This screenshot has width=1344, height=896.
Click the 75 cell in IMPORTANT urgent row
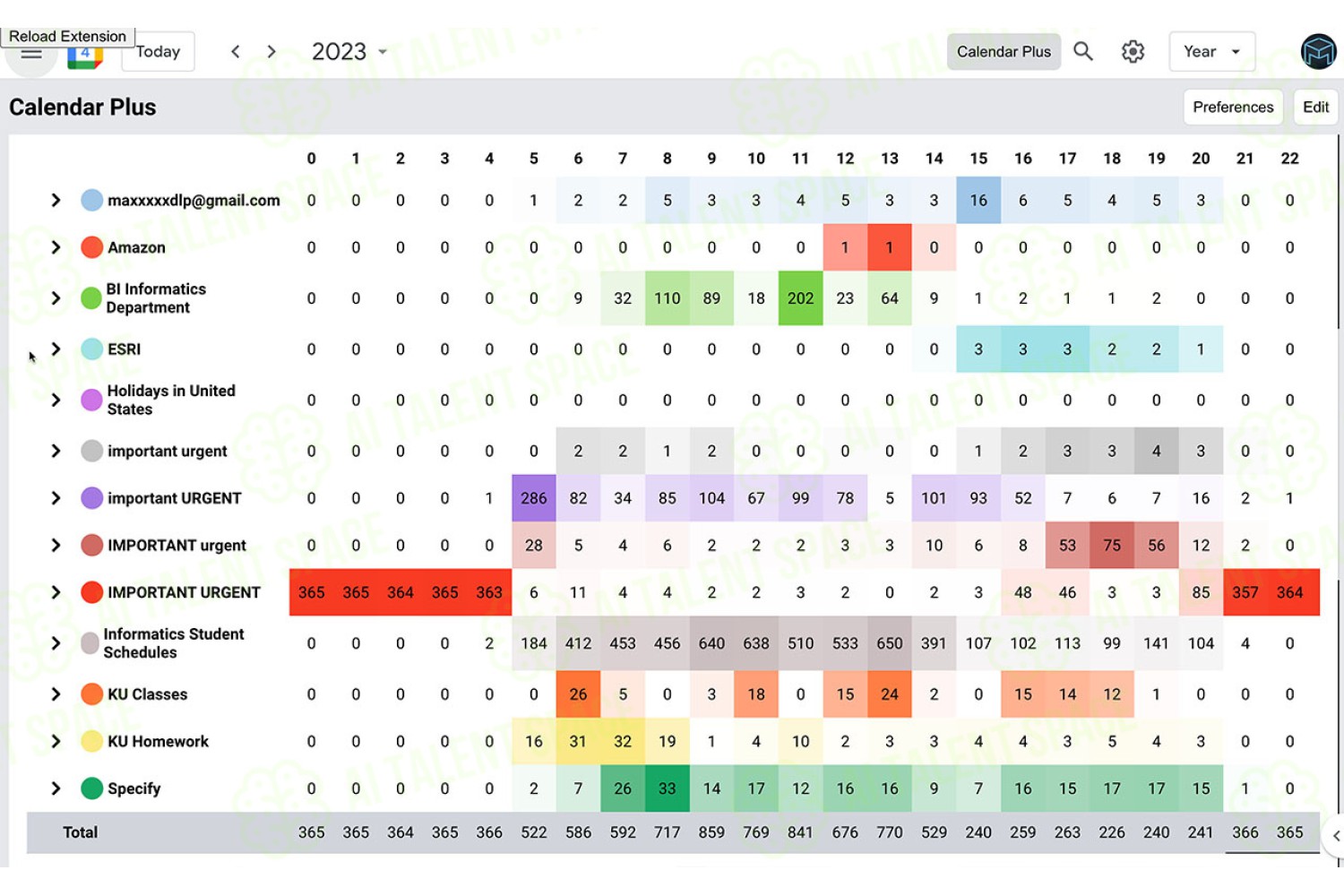1112,545
